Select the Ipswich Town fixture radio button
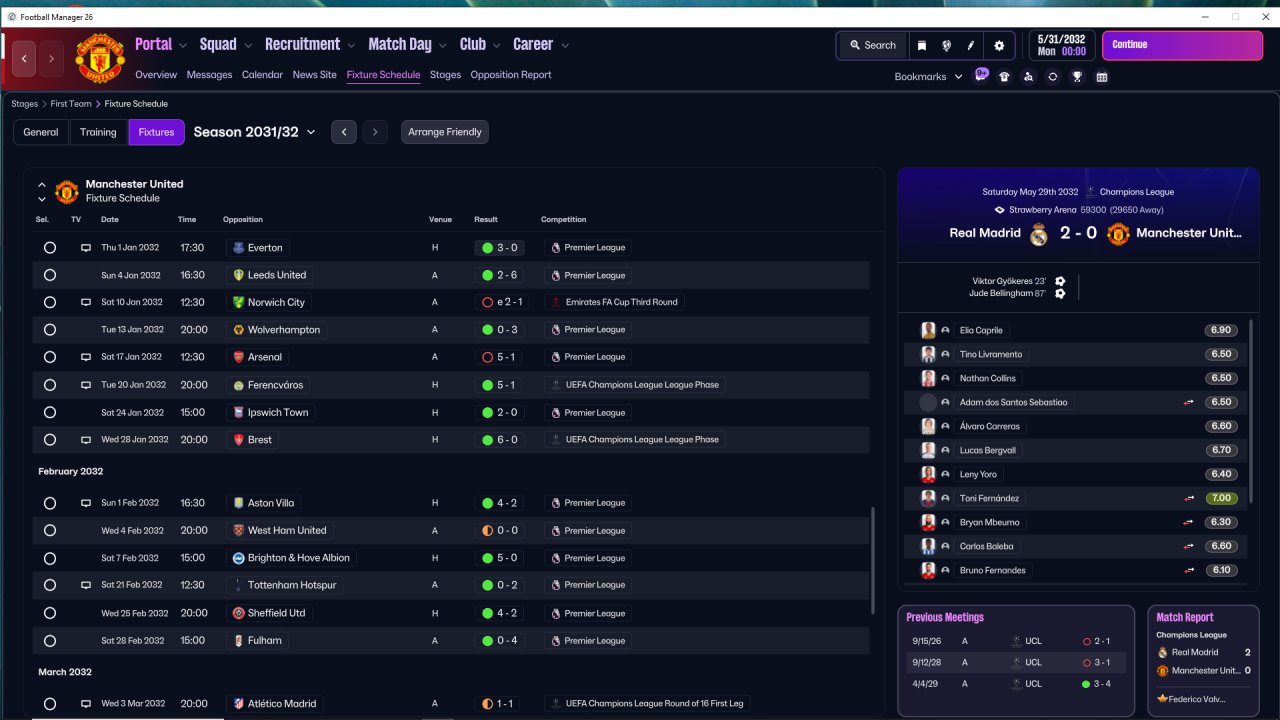 50,412
